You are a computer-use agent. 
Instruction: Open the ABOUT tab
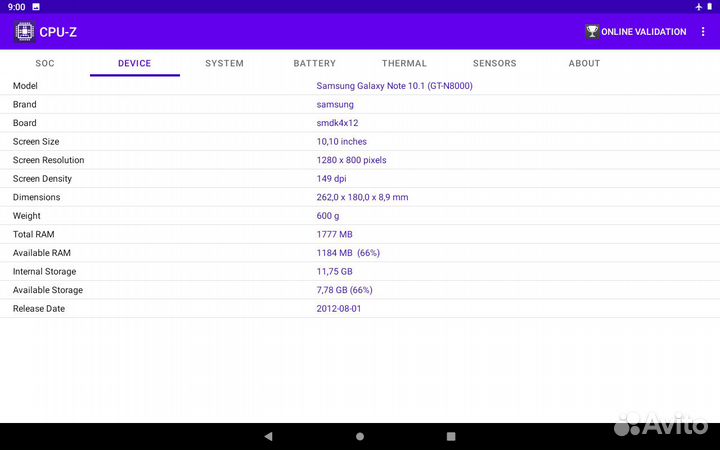585,63
